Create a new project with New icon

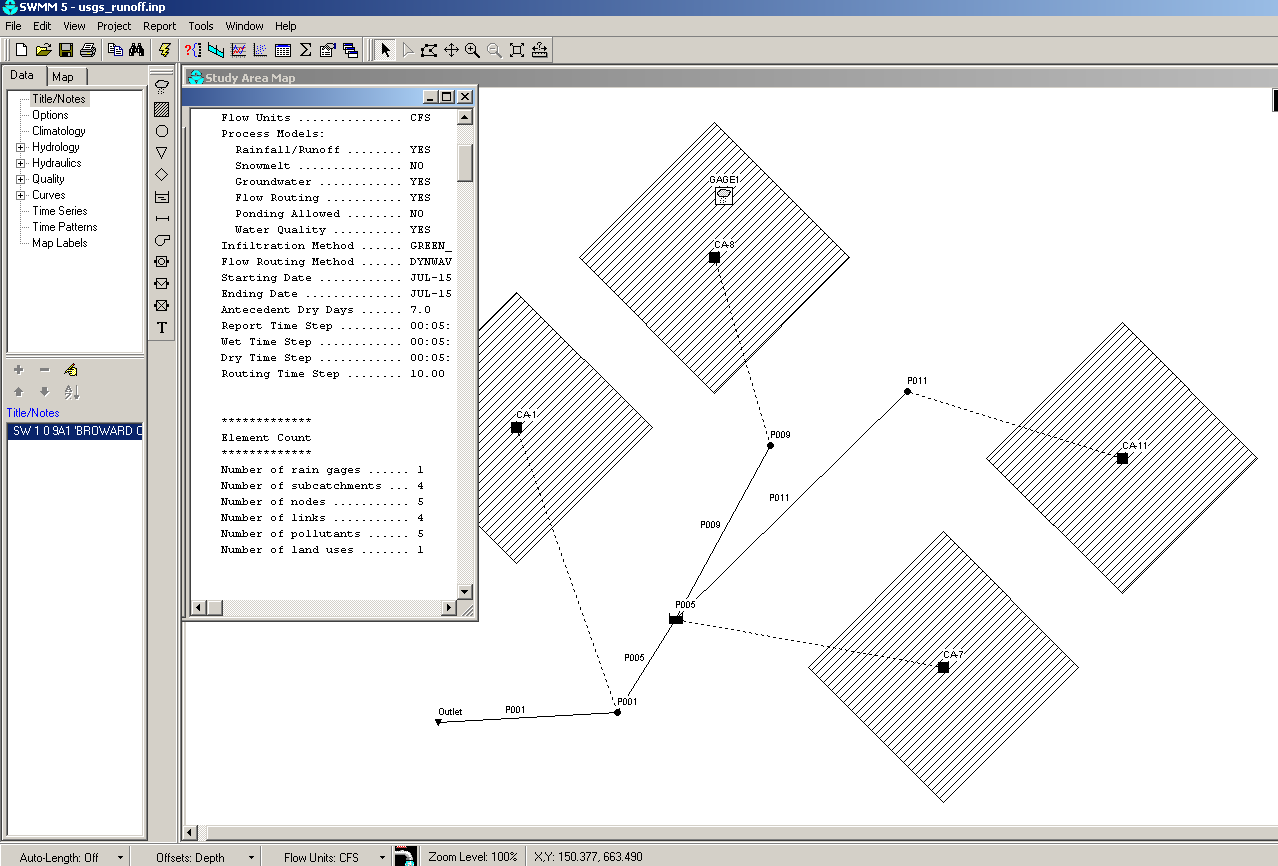click(x=20, y=50)
